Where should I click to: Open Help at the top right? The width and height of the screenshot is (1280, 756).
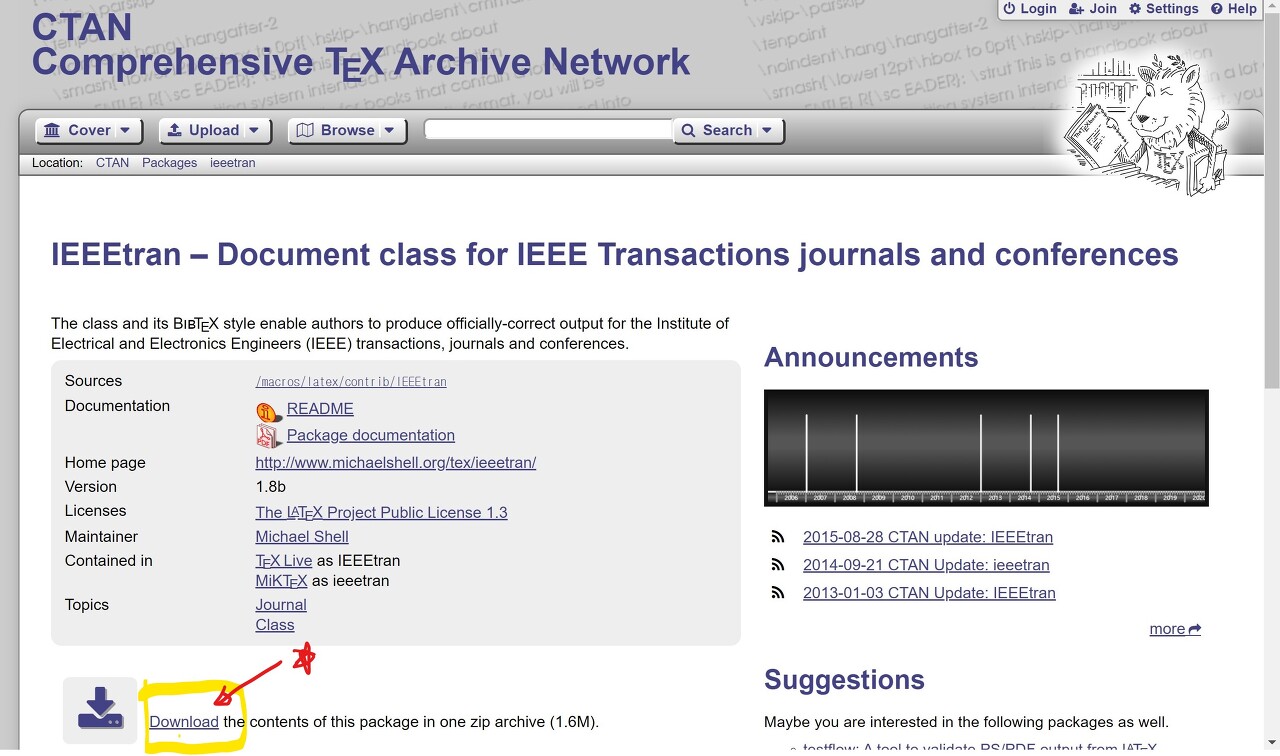(1234, 8)
